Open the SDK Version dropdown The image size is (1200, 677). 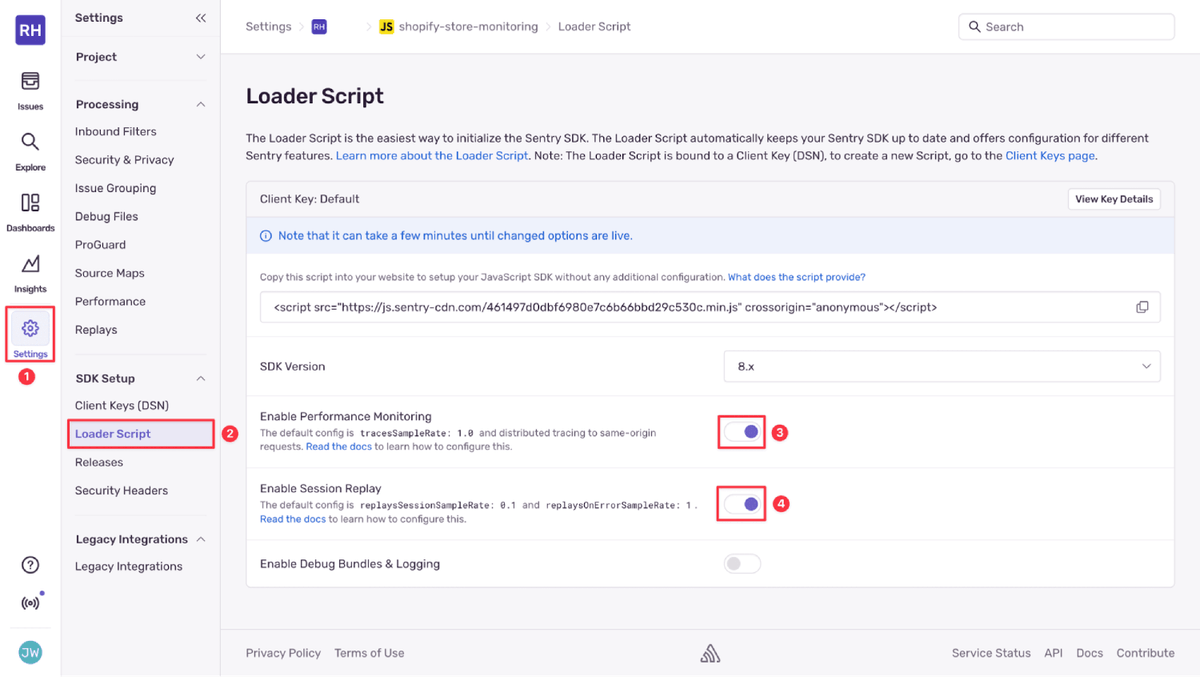click(x=941, y=366)
